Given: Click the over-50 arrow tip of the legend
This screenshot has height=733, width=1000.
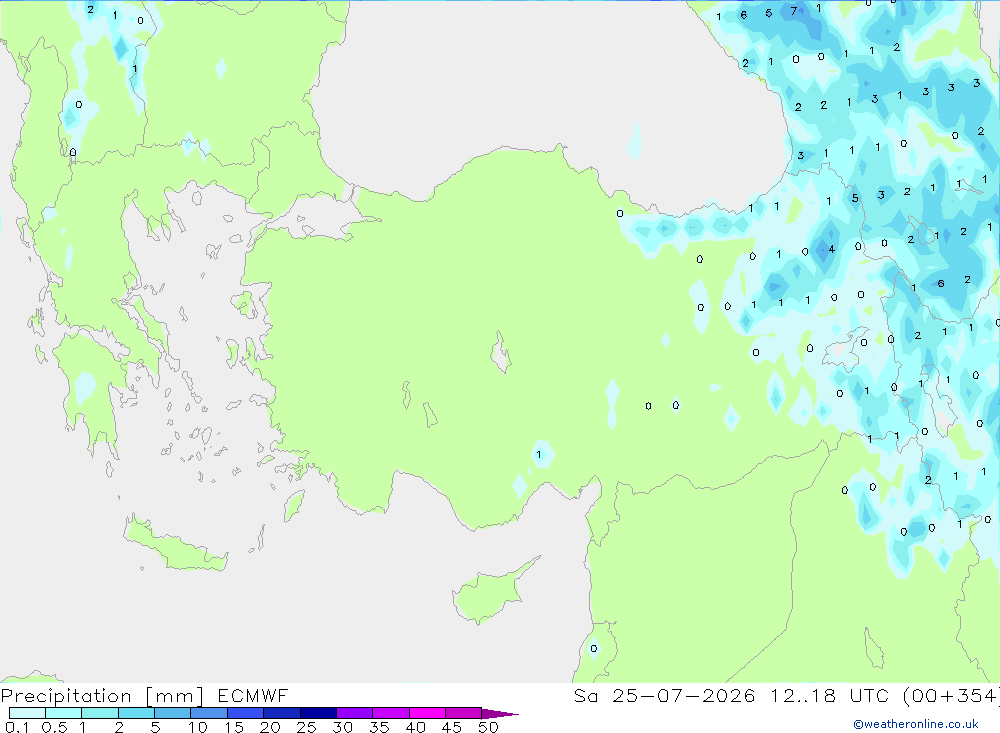Looking at the screenshot, I should 501,714.
